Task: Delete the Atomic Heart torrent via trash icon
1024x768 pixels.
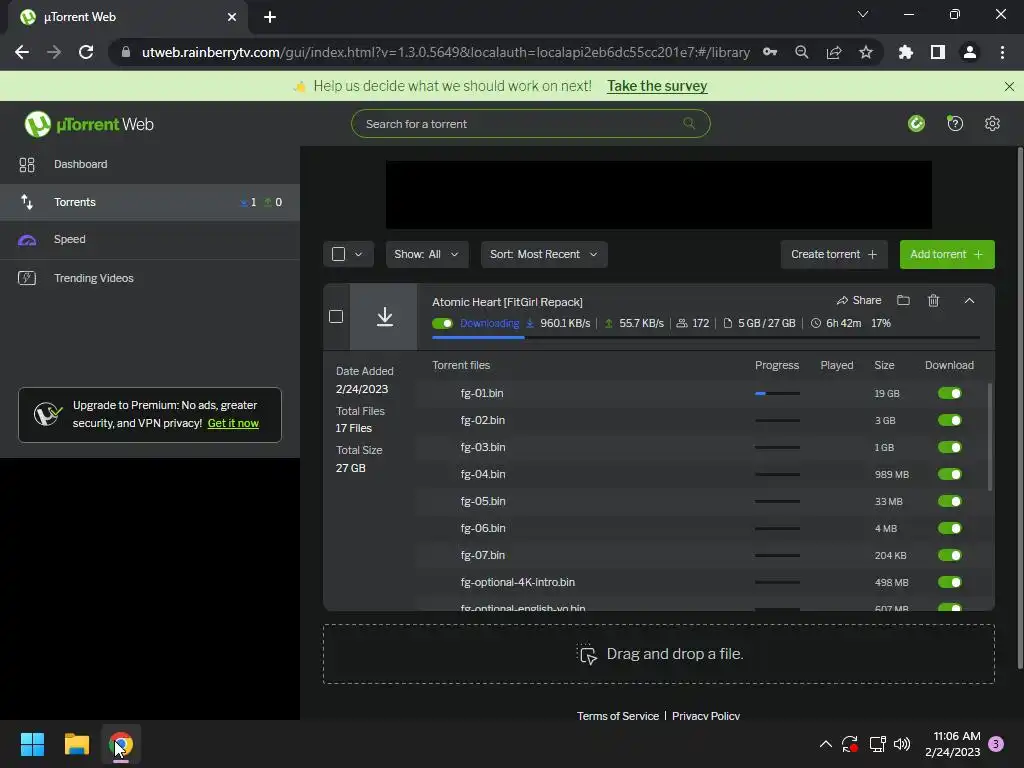Action: (933, 300)
